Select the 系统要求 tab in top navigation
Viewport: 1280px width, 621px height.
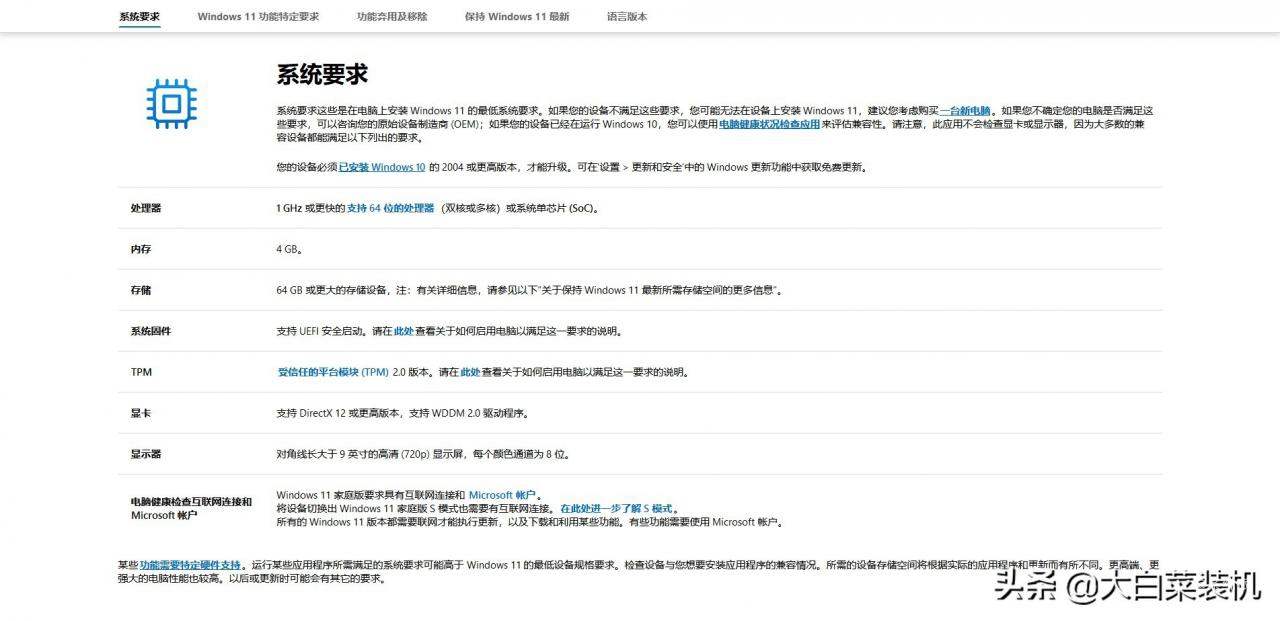[139, 17]
